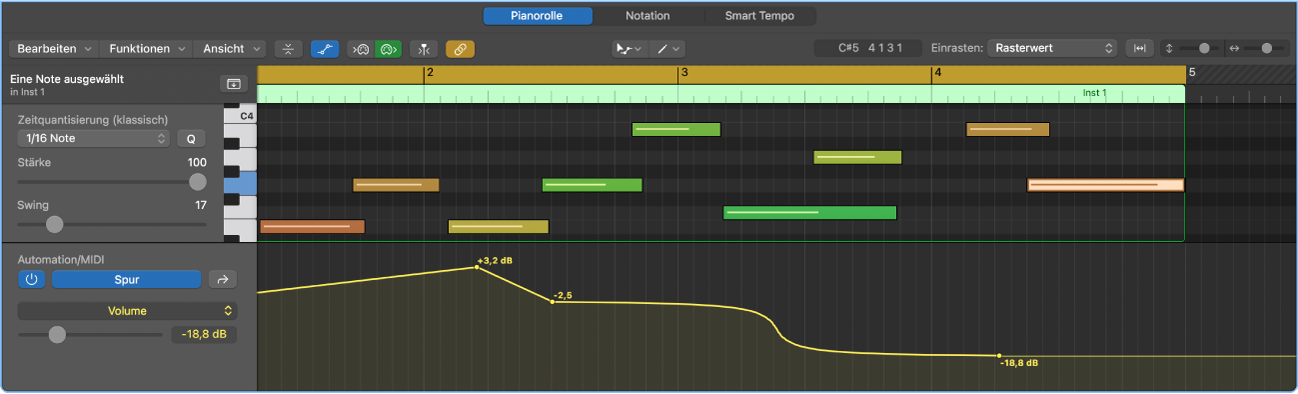Open the Funktionen menu
This screenshot has width=1298, height=394.
click(x=146, y=48)
